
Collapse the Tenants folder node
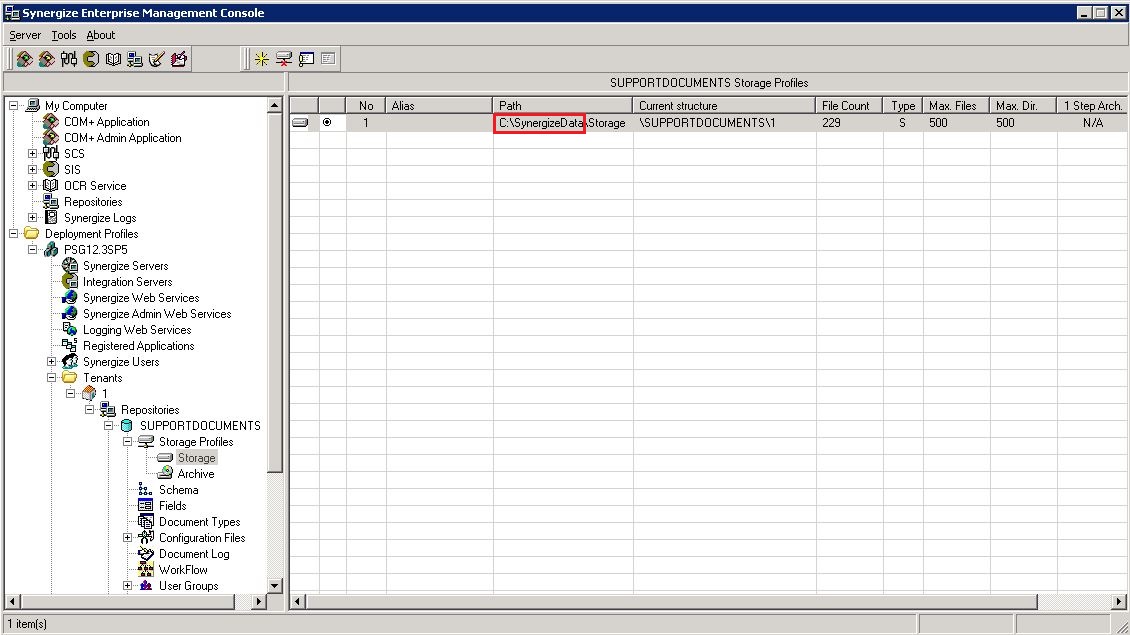(x=52, y=378)
